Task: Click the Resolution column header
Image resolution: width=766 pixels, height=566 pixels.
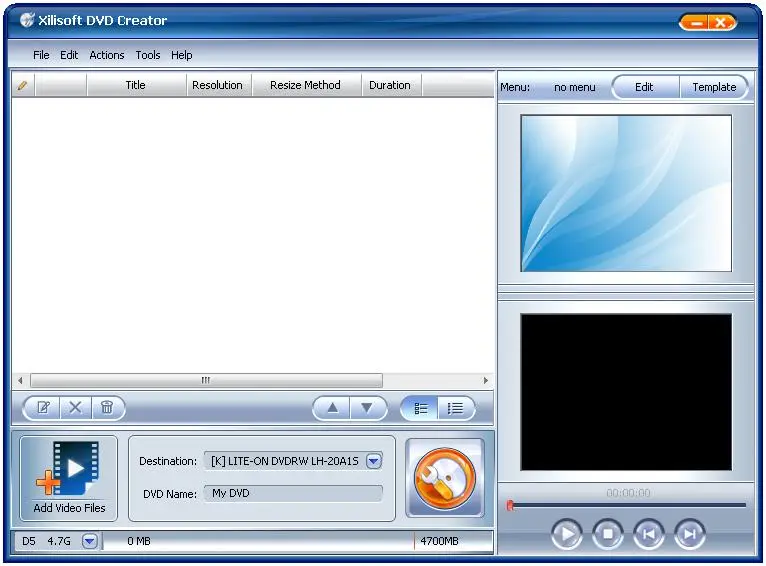Action: pos(217,85)
